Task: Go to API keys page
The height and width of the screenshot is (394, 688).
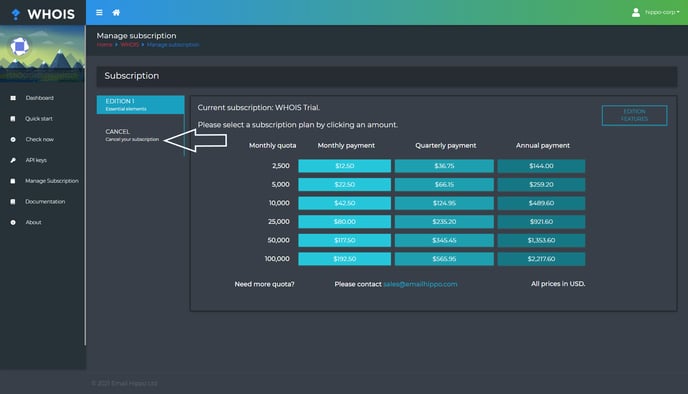Action: pyautogui.click(x=36, y=160)
